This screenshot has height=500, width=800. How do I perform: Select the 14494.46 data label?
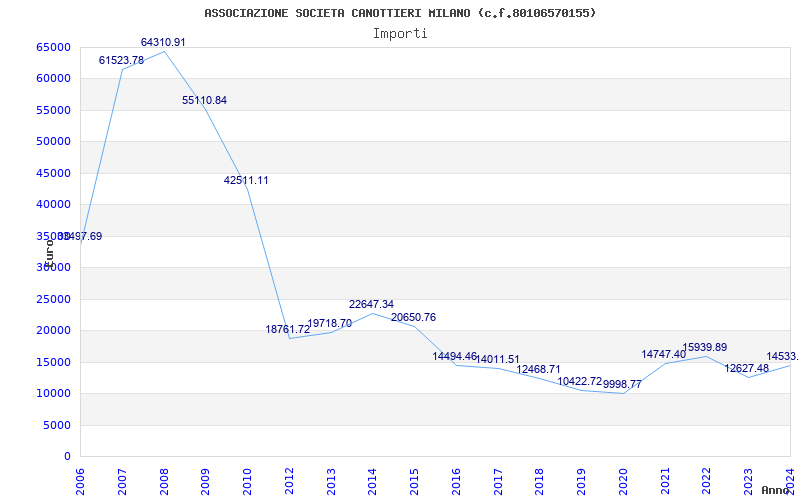tap(455, 356)
